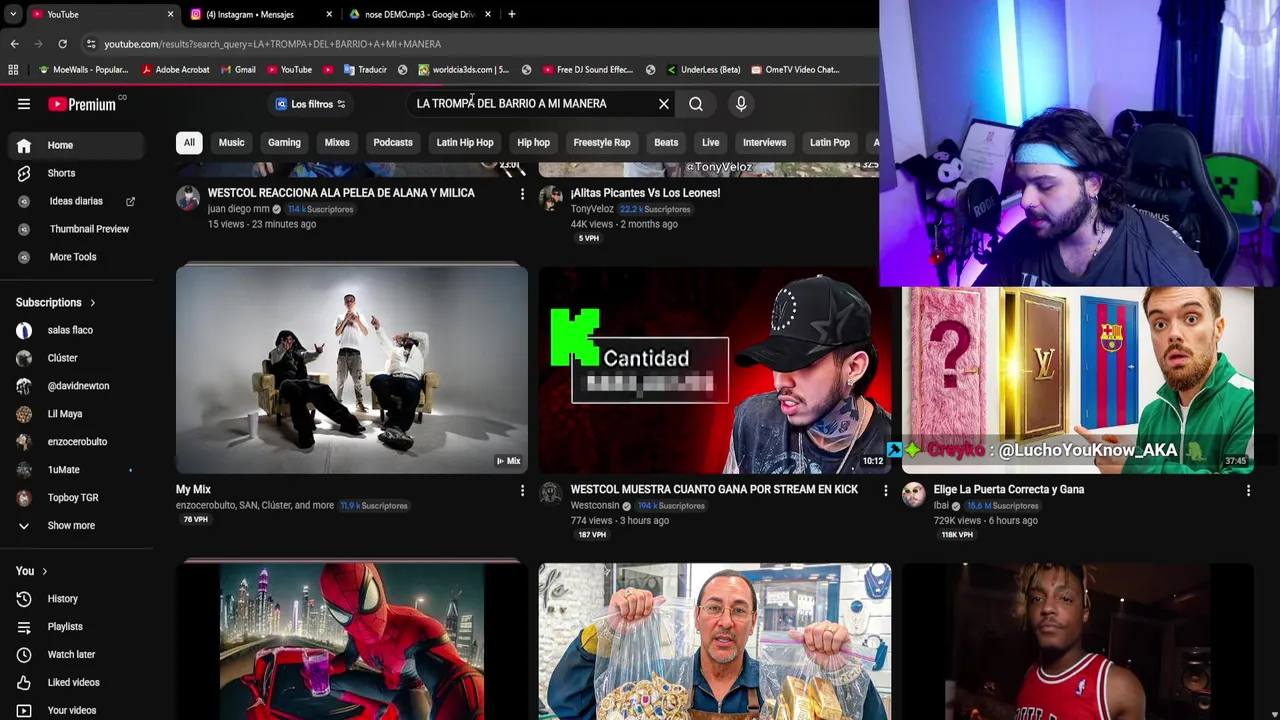Open Adobe Acrobat bookmark

[x=176, y=70]
